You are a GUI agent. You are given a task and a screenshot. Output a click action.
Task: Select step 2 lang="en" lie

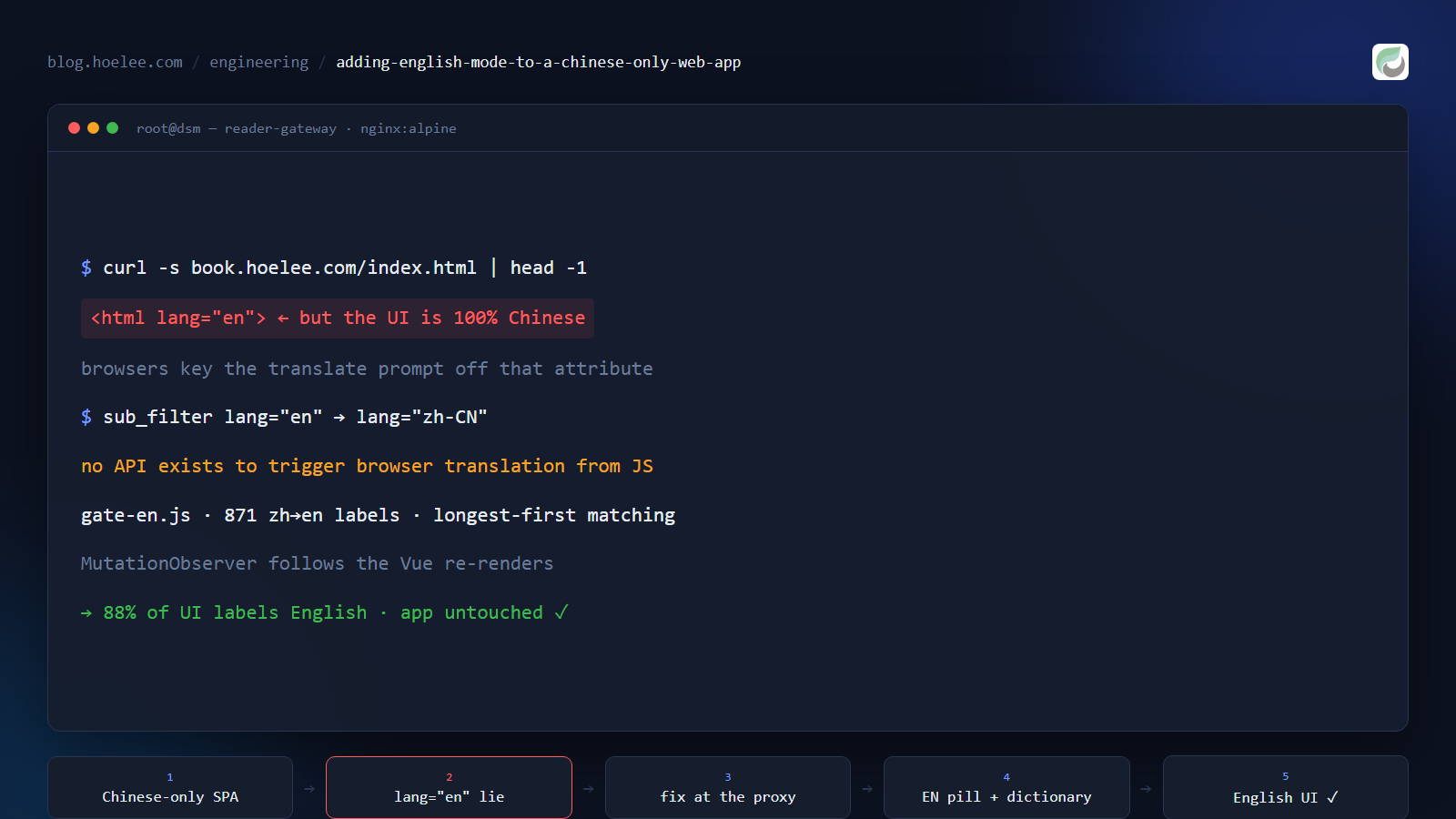[x=449, y=788]
